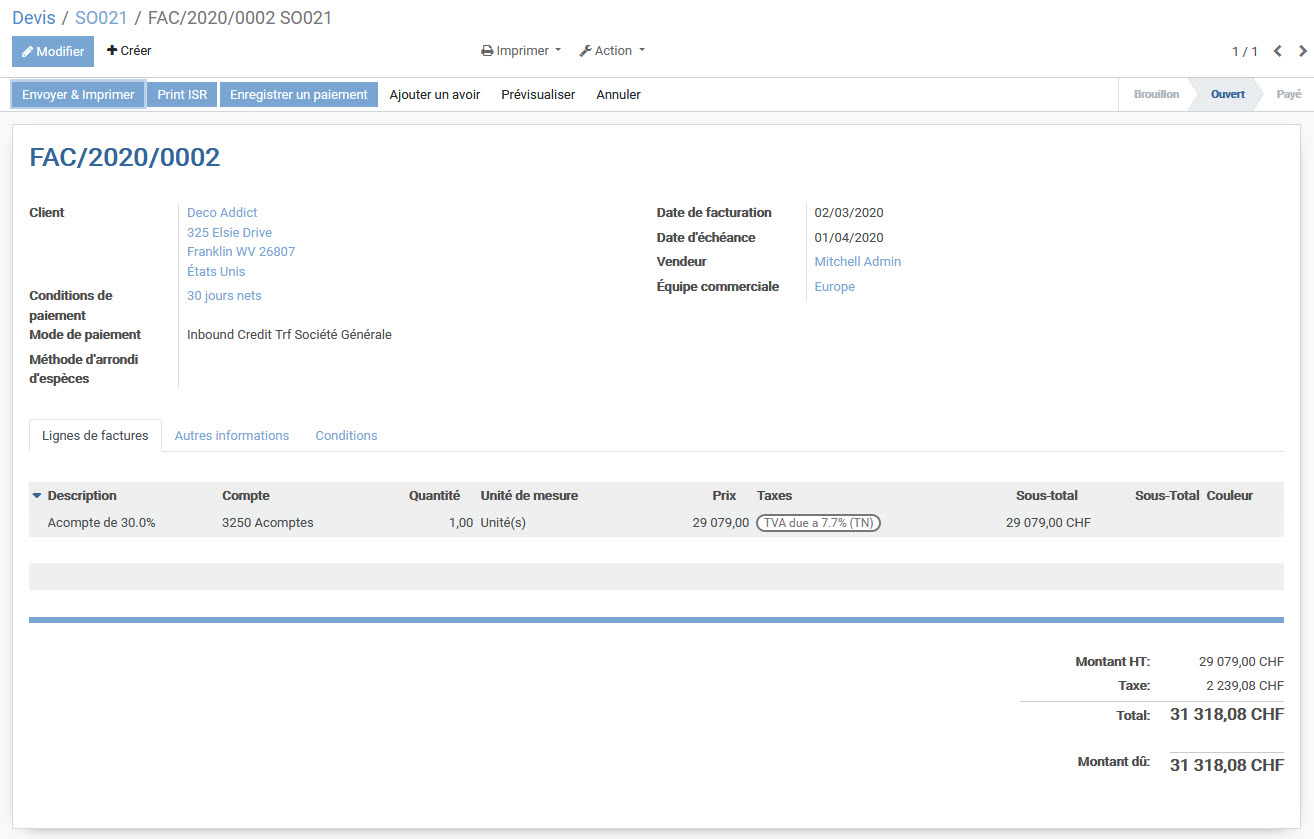Open the Imprimer dropdown menu
Viewport: 1314px width, 839px height.
pos(521,51)
